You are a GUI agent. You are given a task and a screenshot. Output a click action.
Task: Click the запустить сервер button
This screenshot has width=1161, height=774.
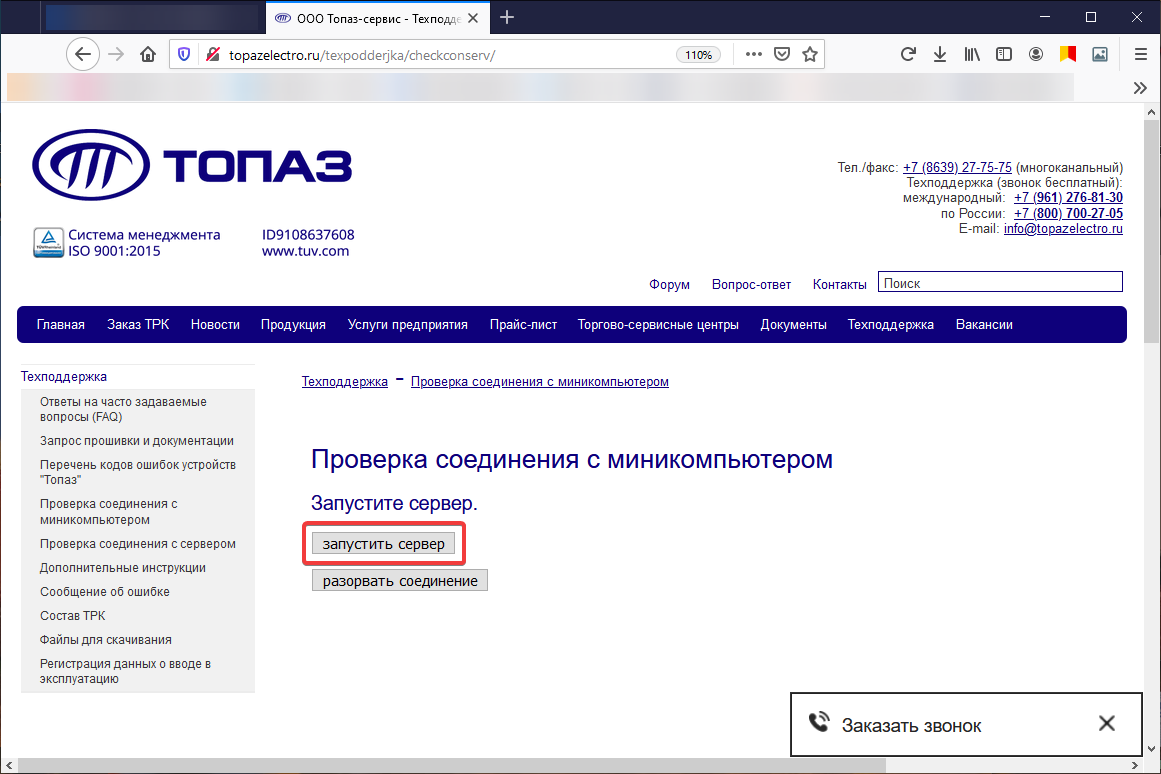tap(384, 544)
